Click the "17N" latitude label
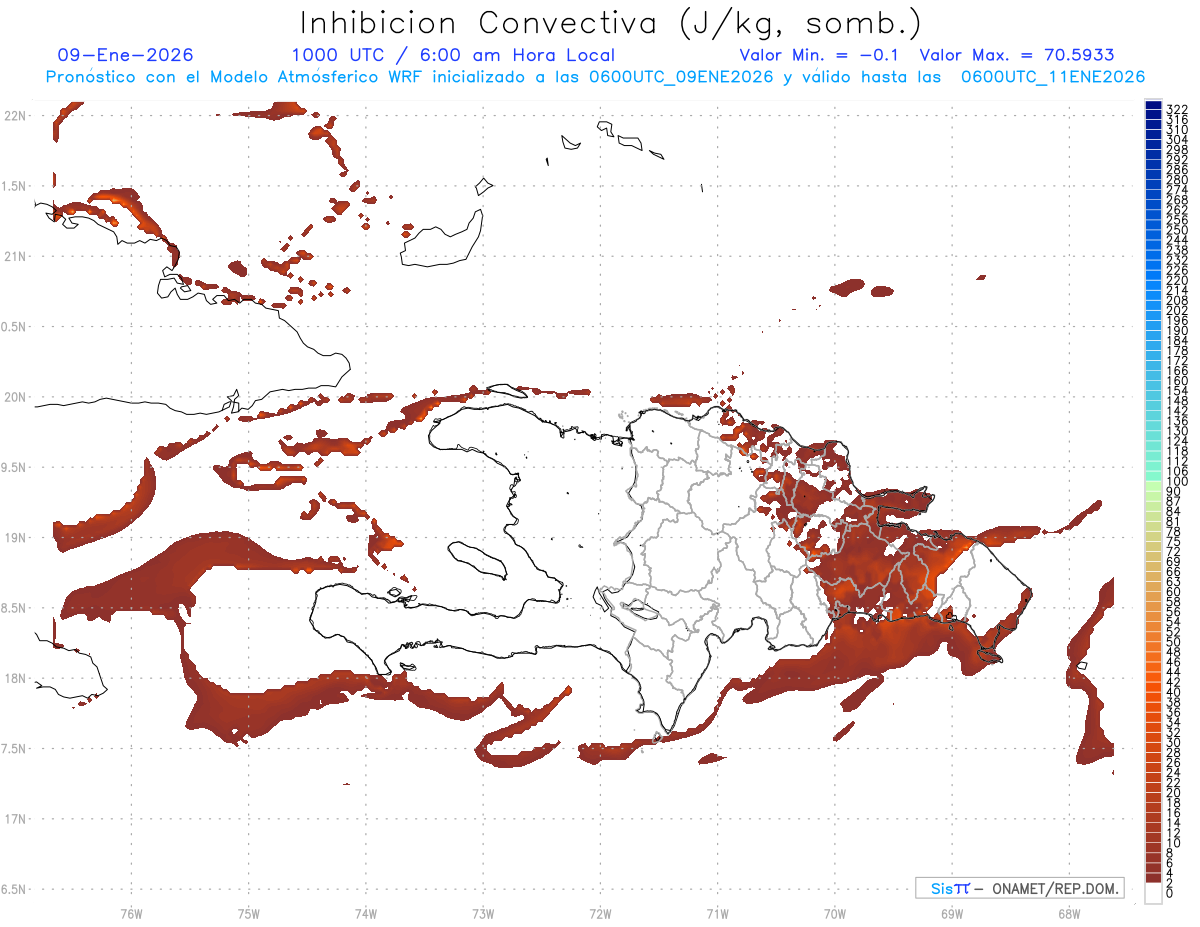 pos(16,819)
